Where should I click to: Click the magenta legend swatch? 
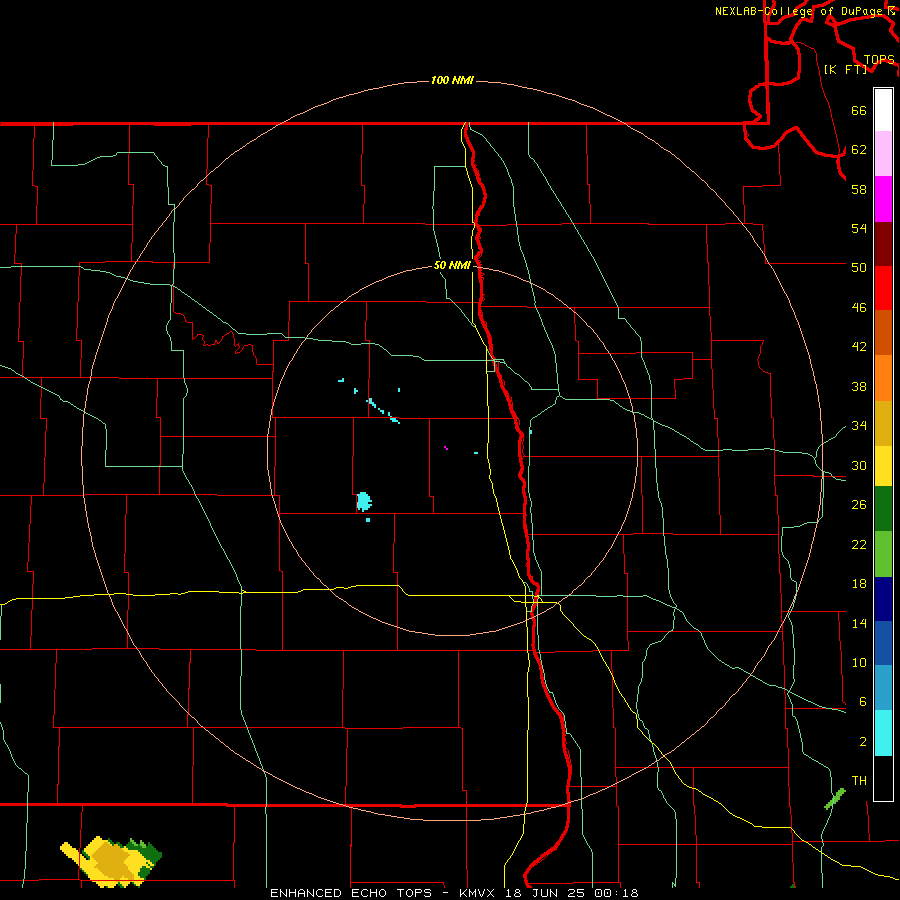coord(883,199)
